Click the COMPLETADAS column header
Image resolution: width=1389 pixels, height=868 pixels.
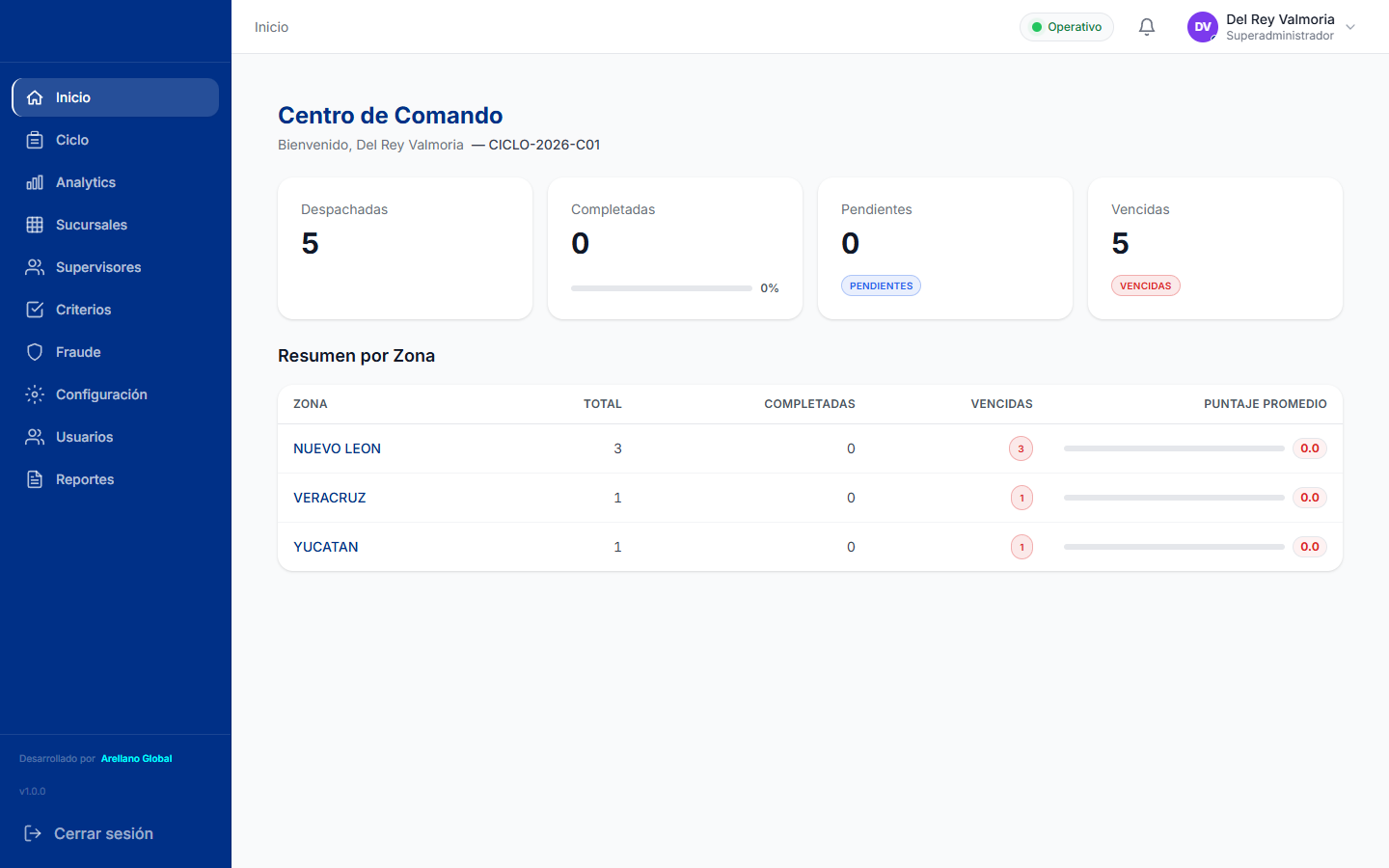coord(809,404)
